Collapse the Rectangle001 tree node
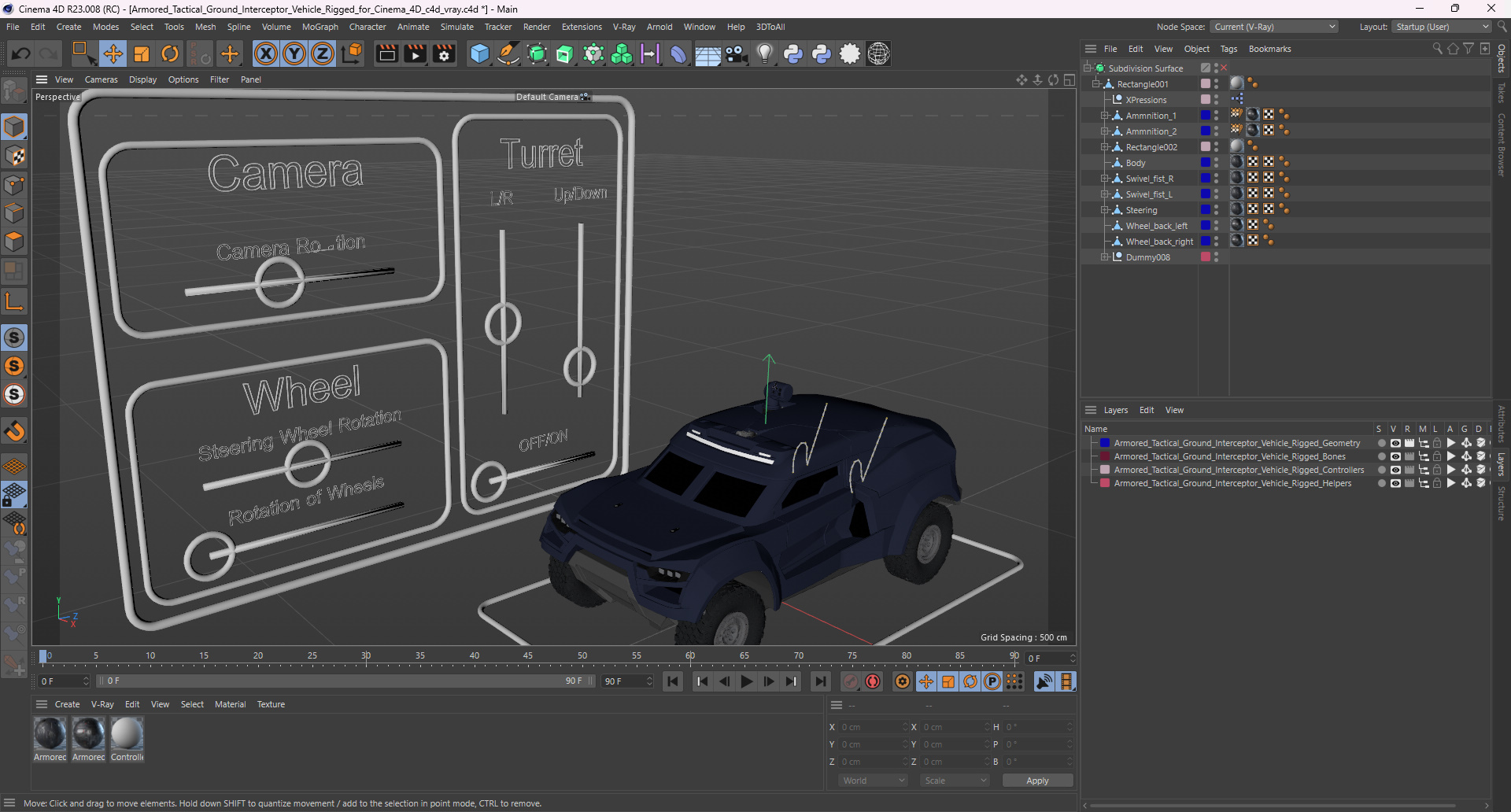The width and height of the screenshot is (1511, 812). pyautogui.click(x=1095, y=84)
